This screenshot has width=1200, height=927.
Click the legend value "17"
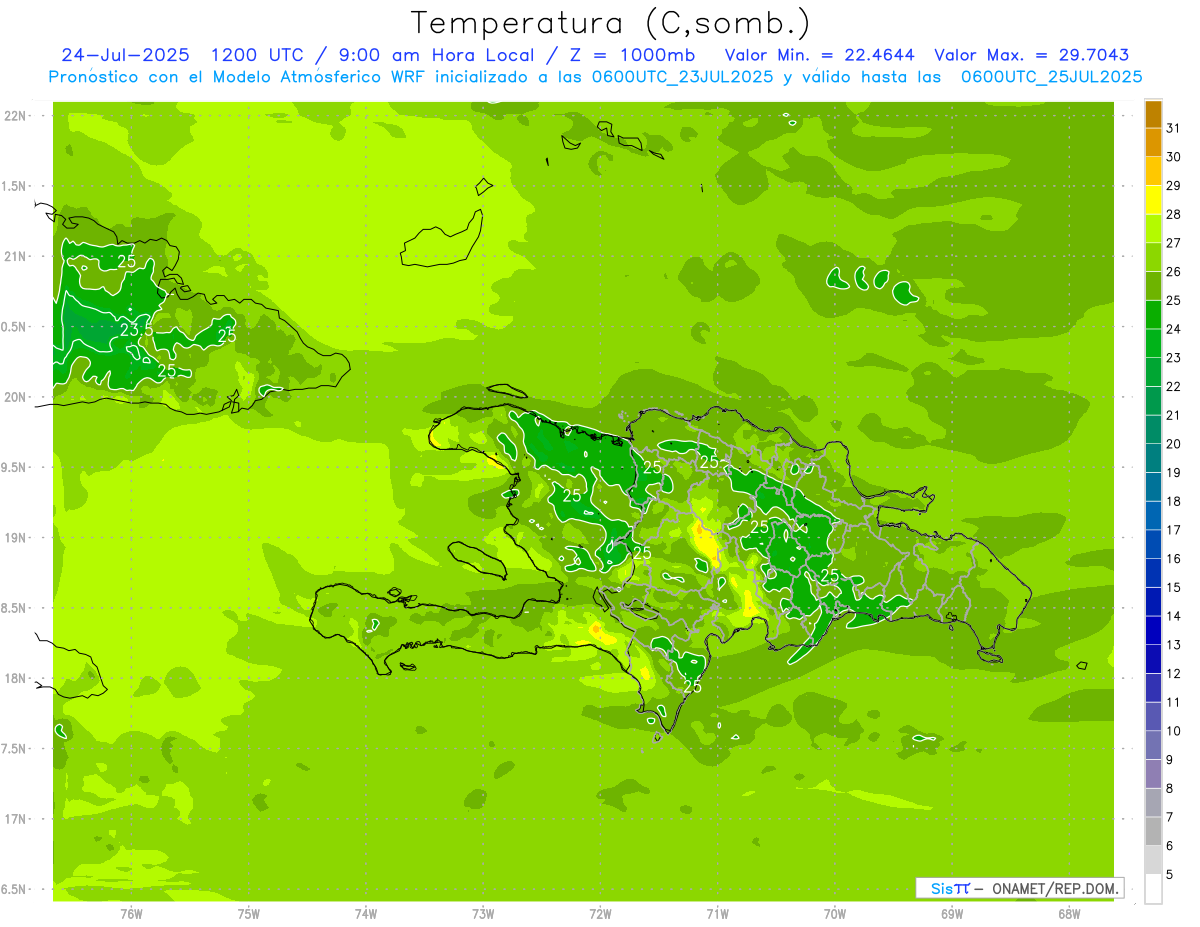(1173, 530)
